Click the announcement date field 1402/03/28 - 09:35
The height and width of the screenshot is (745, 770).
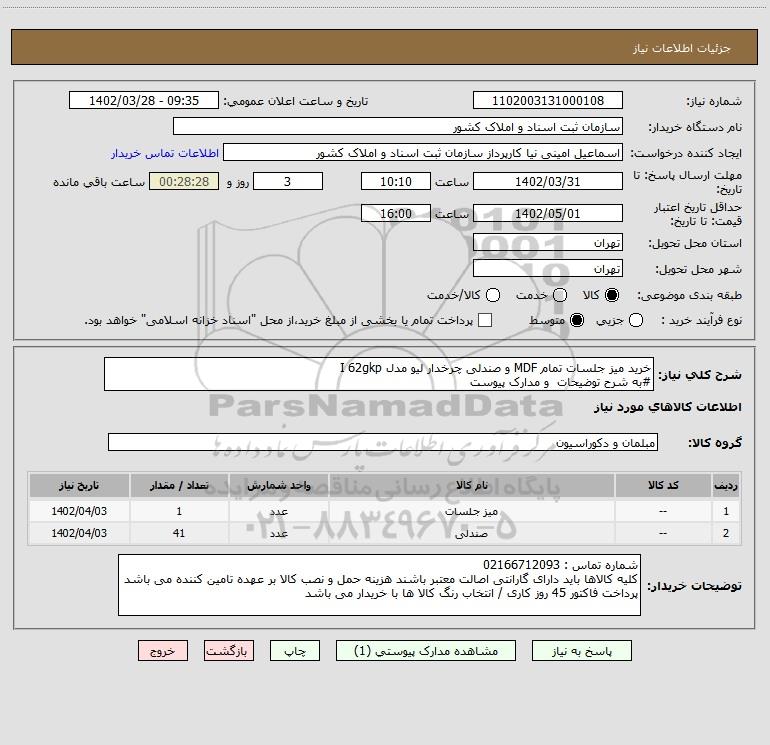point(144,100)
